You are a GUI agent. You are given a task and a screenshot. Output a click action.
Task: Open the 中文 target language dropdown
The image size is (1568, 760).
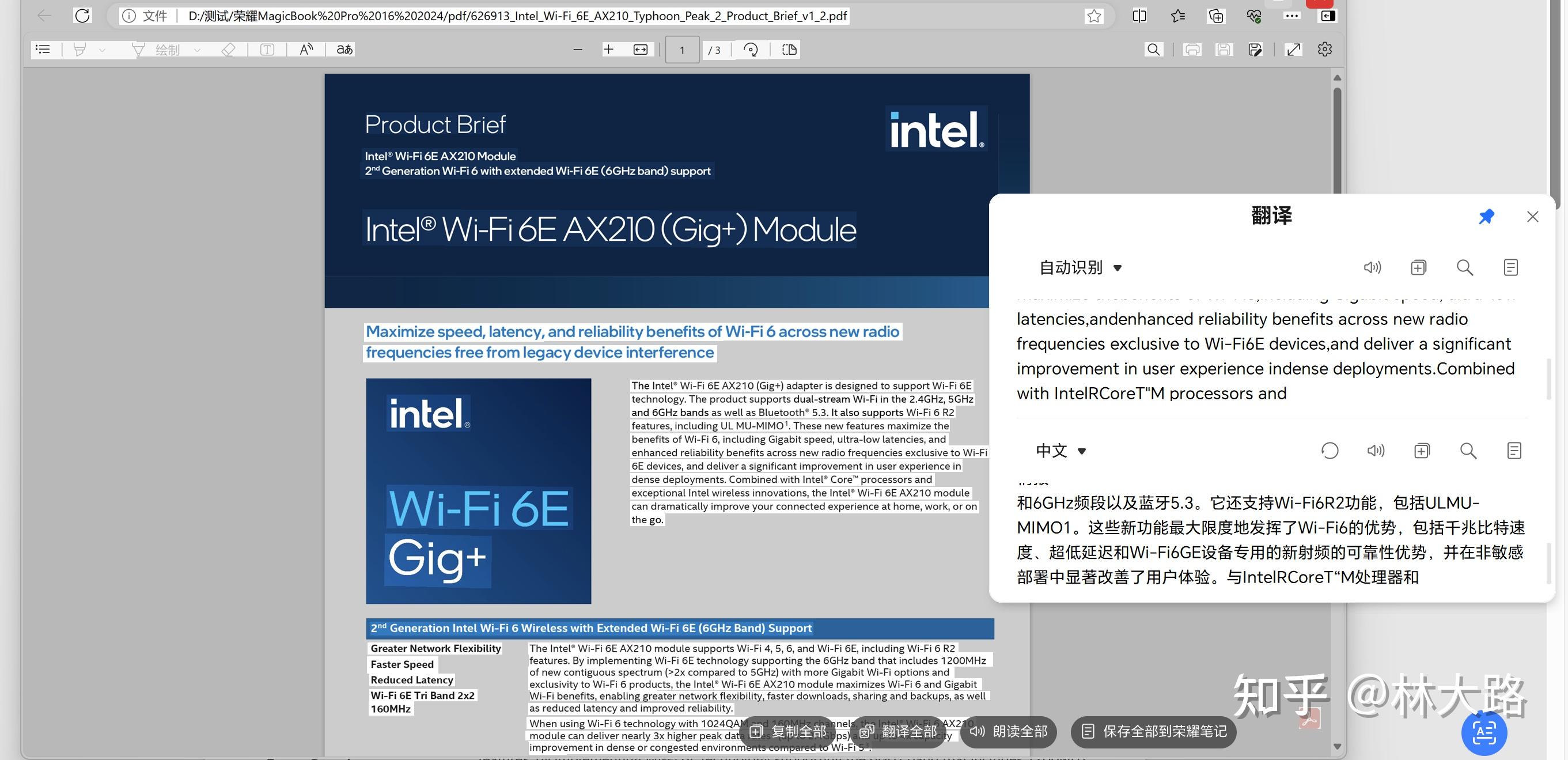(x=1061, y=451)
